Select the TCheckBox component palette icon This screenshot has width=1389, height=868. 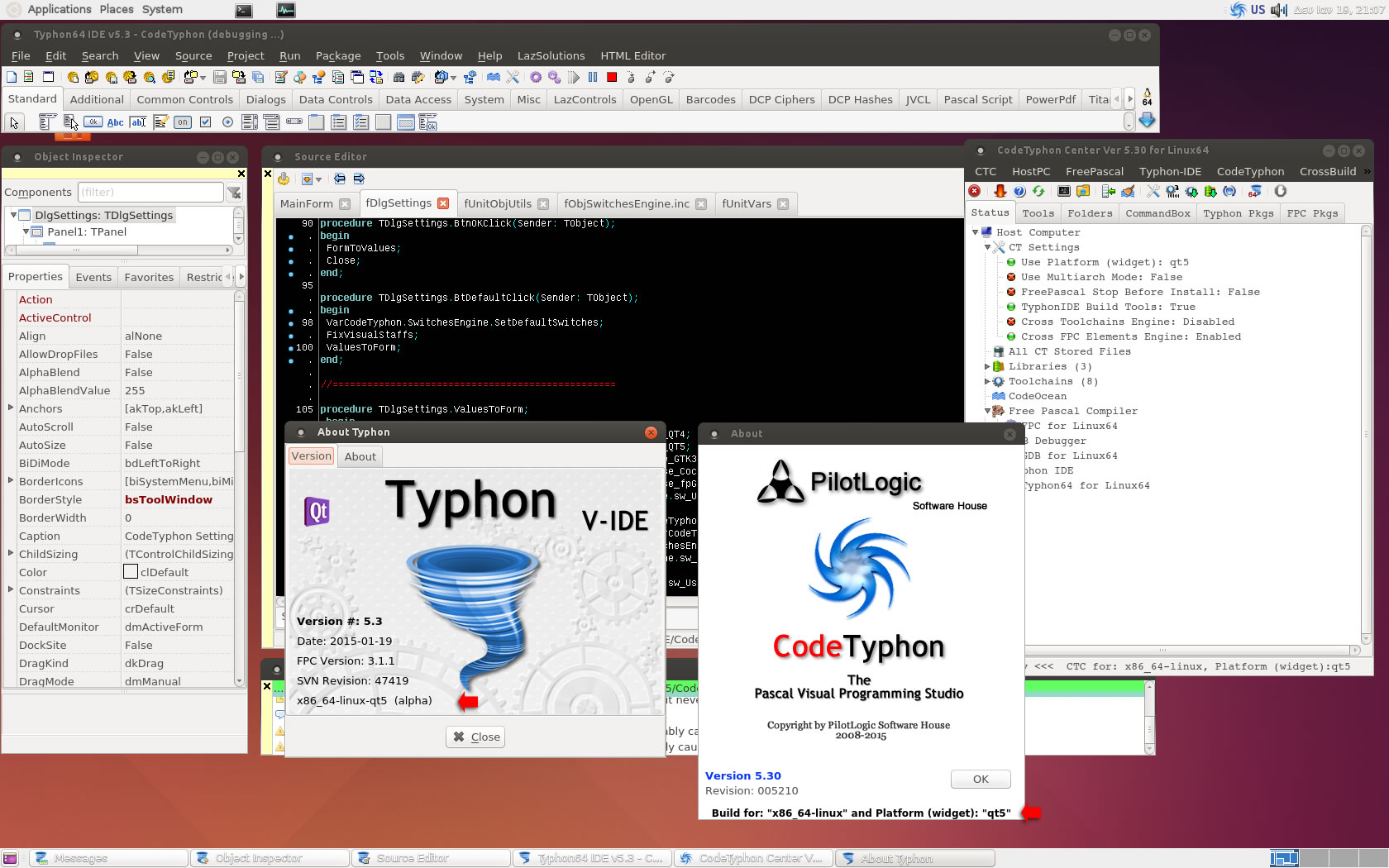click(x=205, y=122)
